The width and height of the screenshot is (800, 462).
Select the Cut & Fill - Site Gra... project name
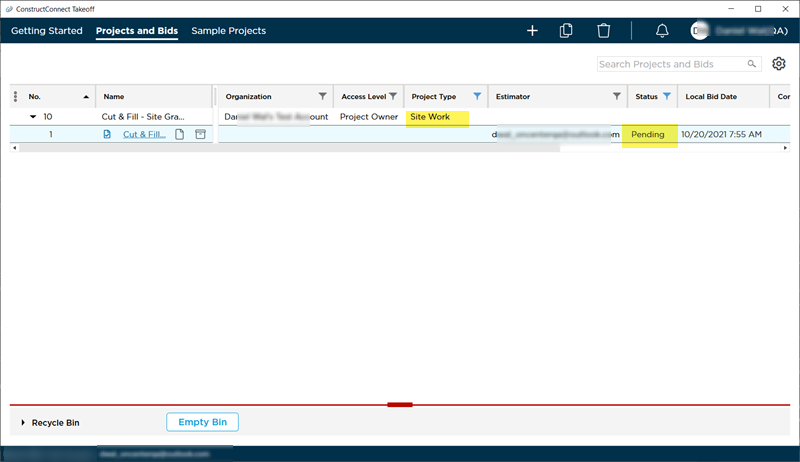(143, 117)
